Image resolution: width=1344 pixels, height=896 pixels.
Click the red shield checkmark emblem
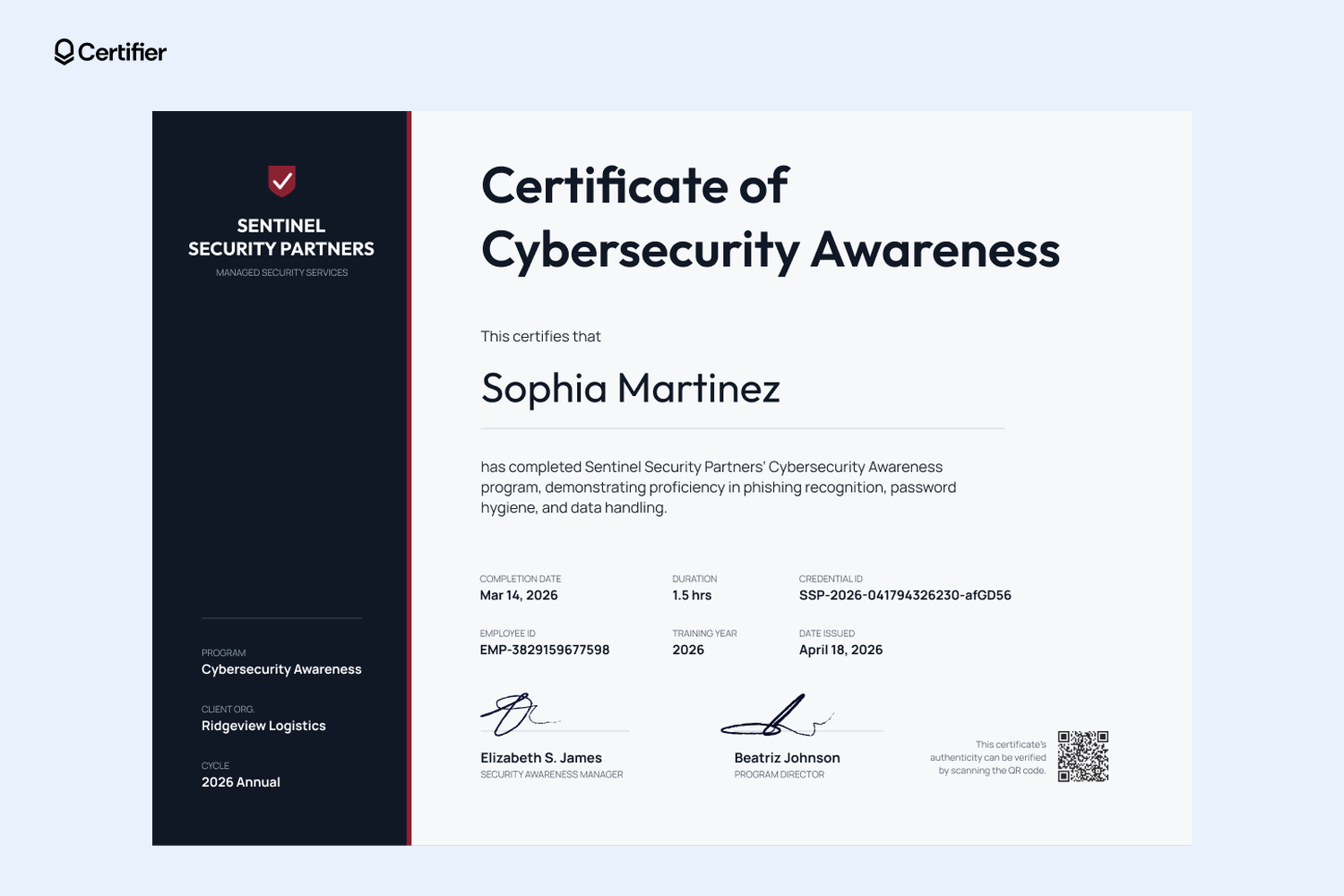(282, 181)
